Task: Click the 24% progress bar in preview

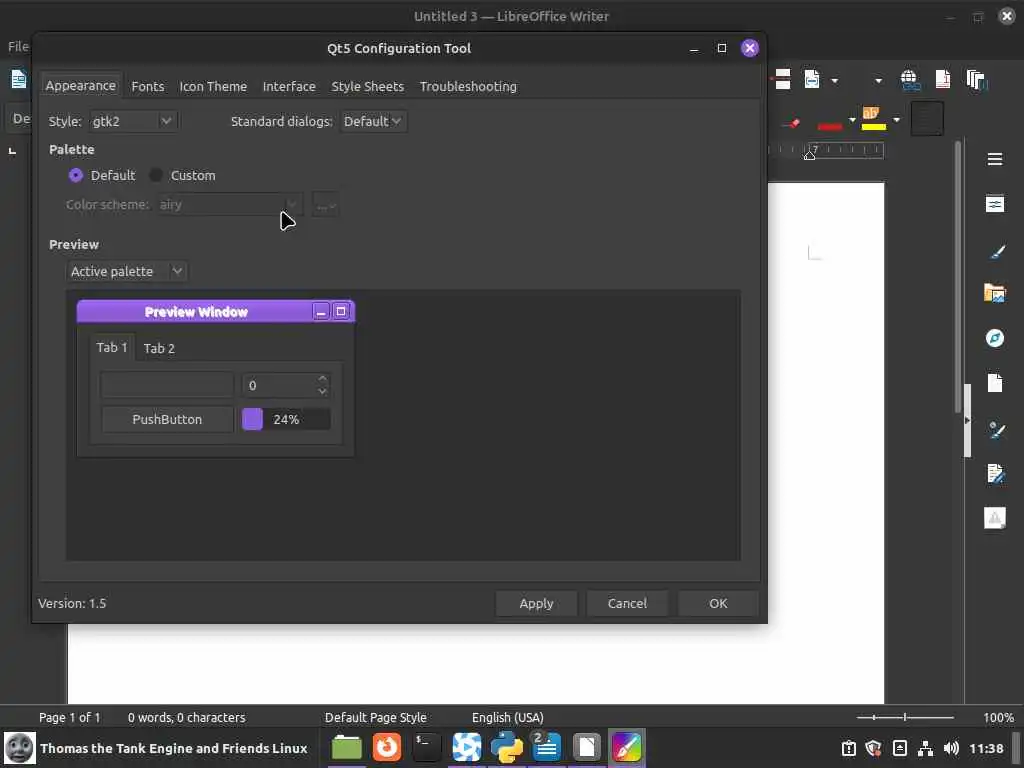Action: click(x=286, y=419)
